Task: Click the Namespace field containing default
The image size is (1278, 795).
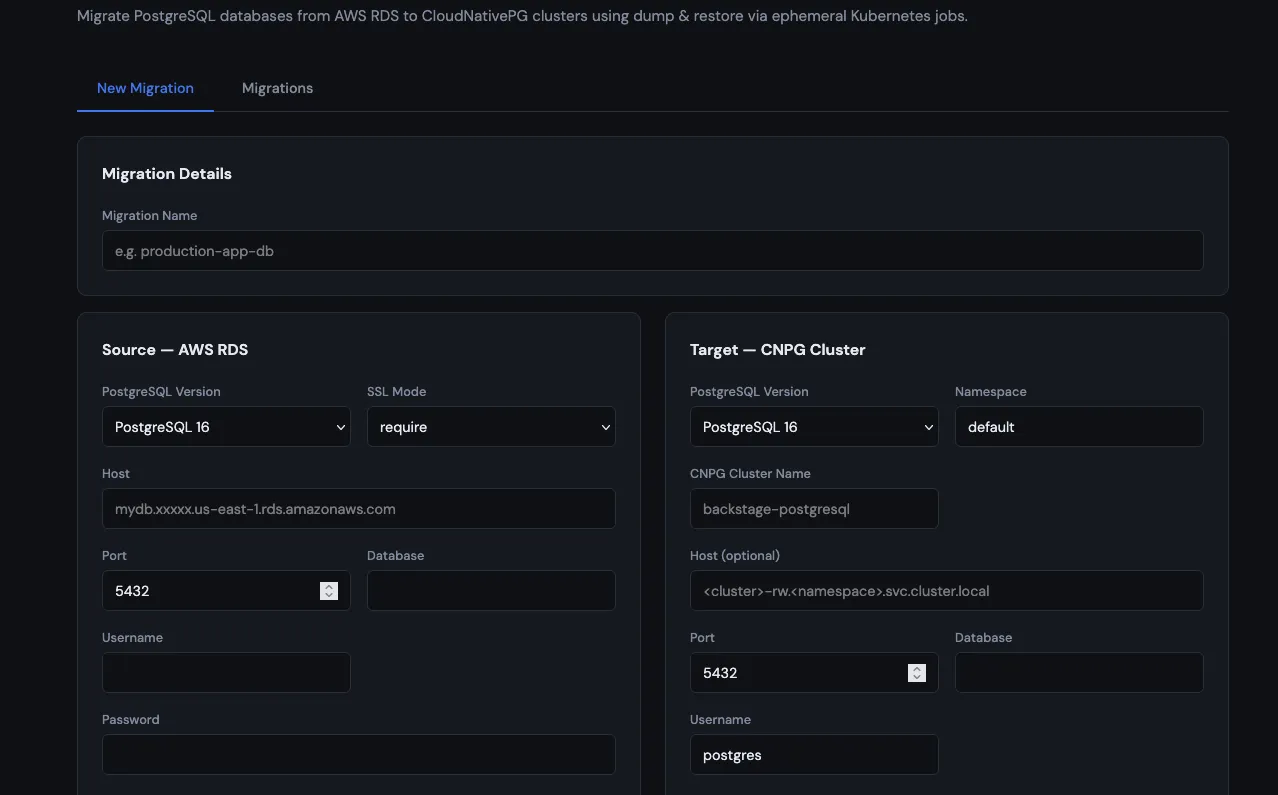Action: (1079, 427)
